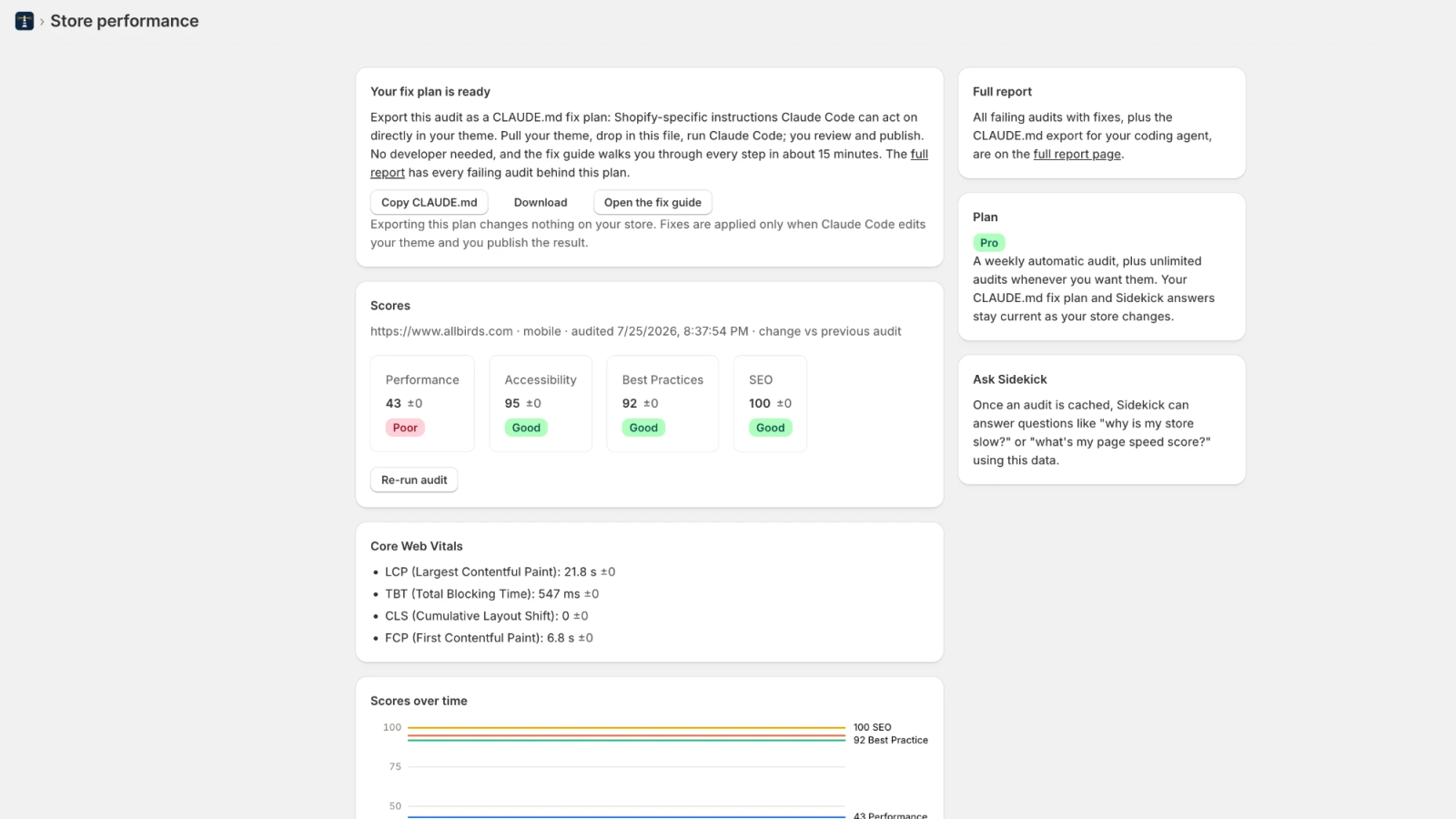Screen dimensions: 1456x819
Task: Click the Ask Sidekick heading
Action: pyautogui.click(x=1010, y=379)
